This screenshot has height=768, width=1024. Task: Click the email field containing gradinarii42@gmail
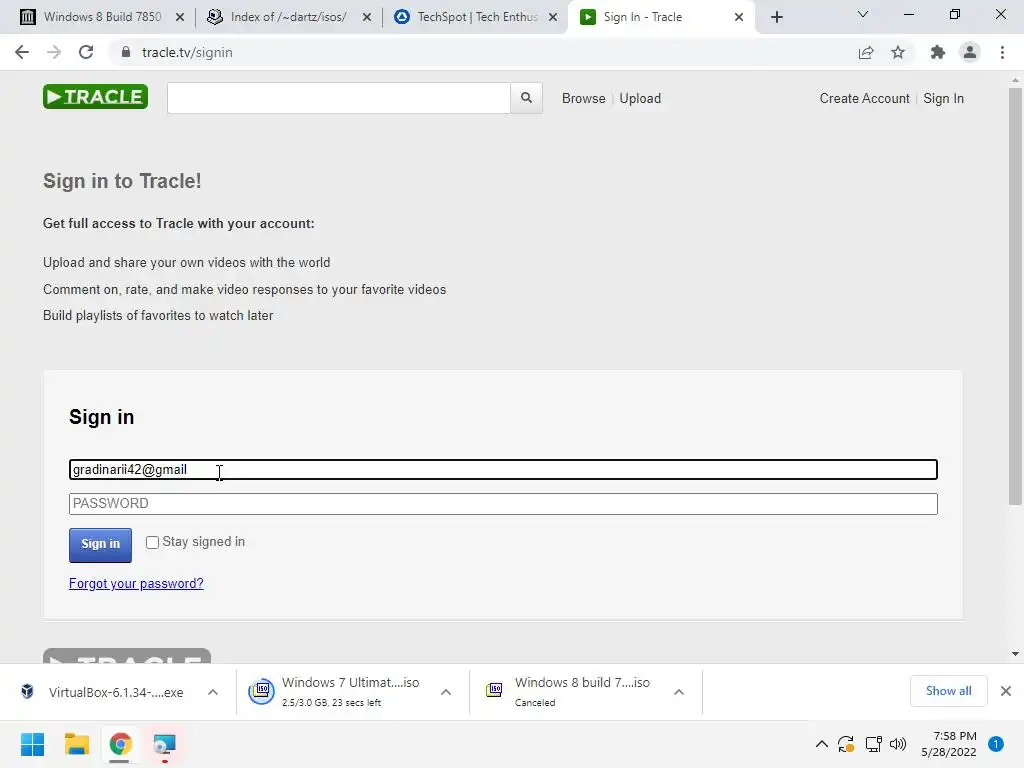click(503, 470)
